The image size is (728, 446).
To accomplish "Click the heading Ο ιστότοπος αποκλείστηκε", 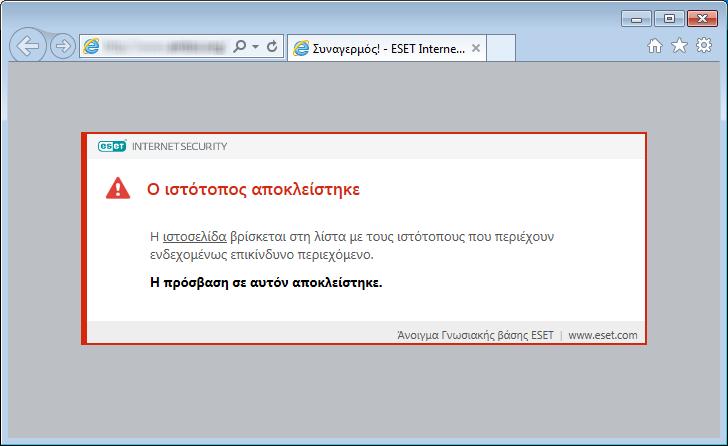I will pos(254,189).
